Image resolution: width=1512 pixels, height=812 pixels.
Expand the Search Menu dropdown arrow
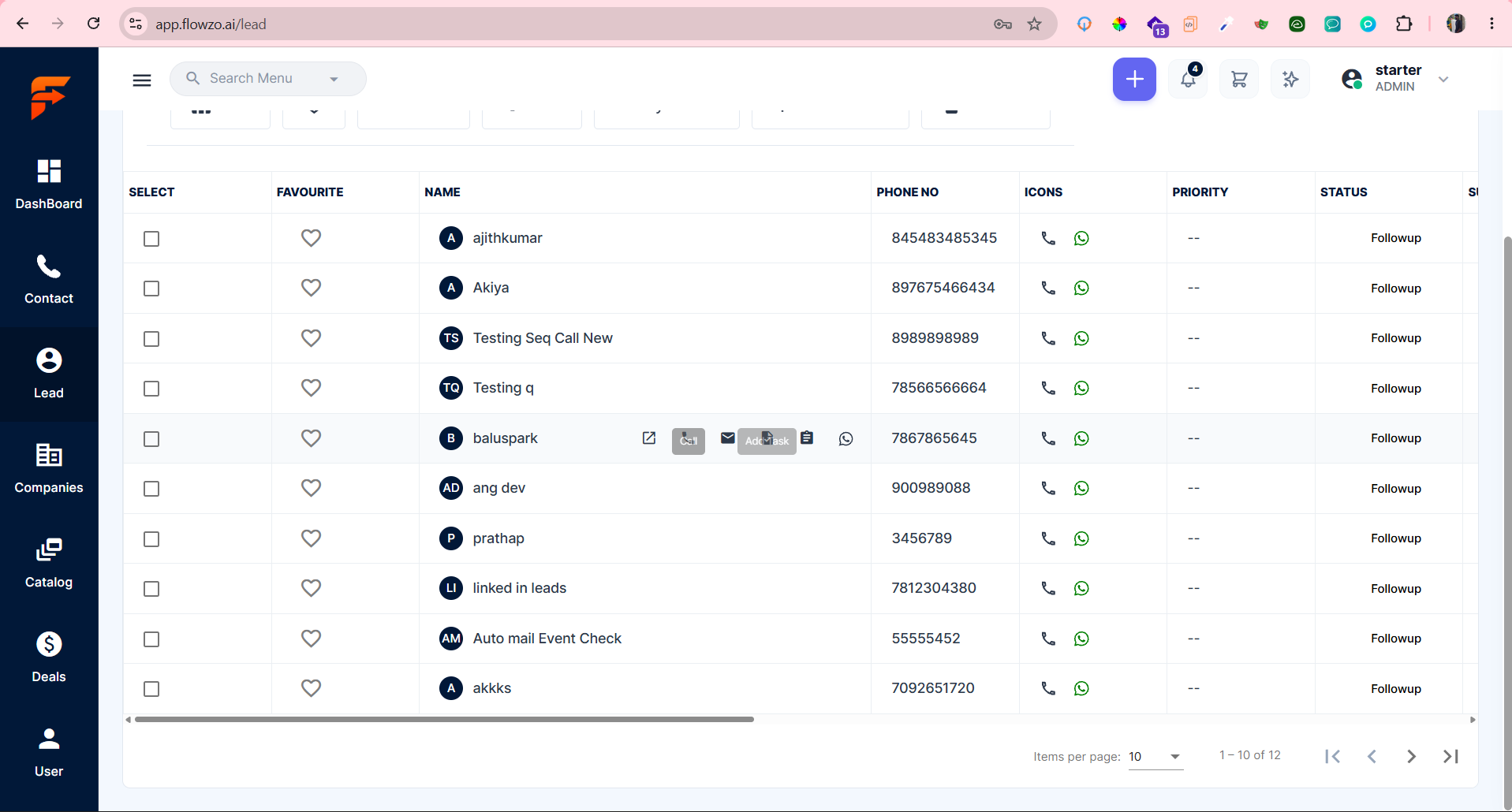click(x=334, y=79)
